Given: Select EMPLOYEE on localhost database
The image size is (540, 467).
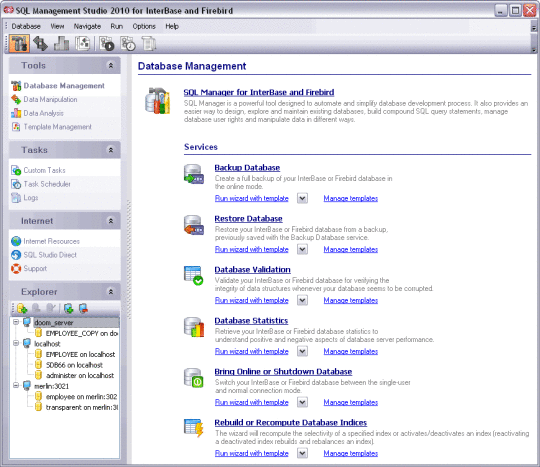Looking at the screenshot, I should tap(80, 354).
